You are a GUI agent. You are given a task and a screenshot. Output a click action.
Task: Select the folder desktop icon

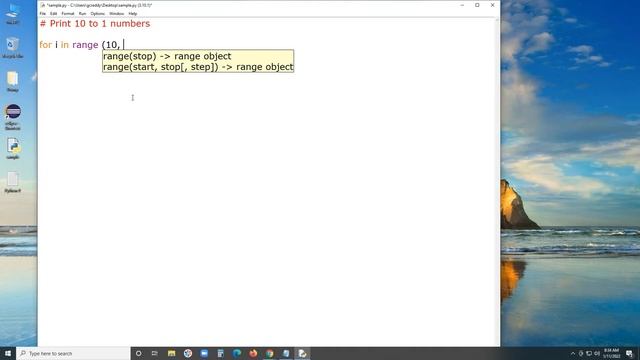[x=13, y=81]
